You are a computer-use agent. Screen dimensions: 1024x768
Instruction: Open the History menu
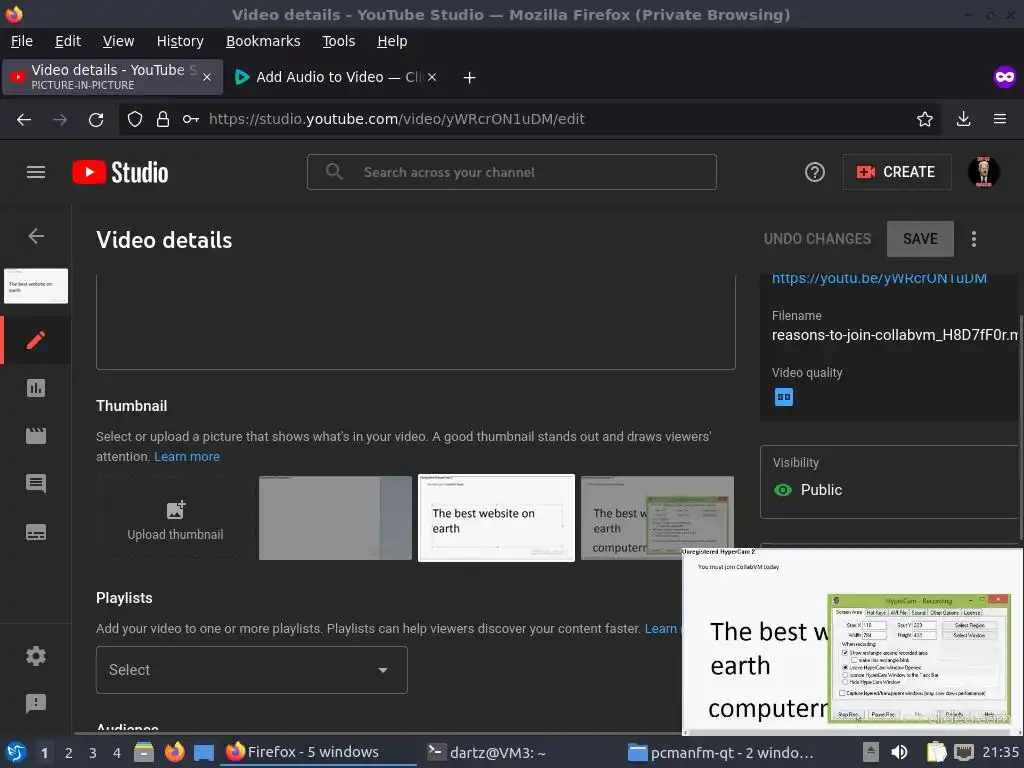(180, 41)
